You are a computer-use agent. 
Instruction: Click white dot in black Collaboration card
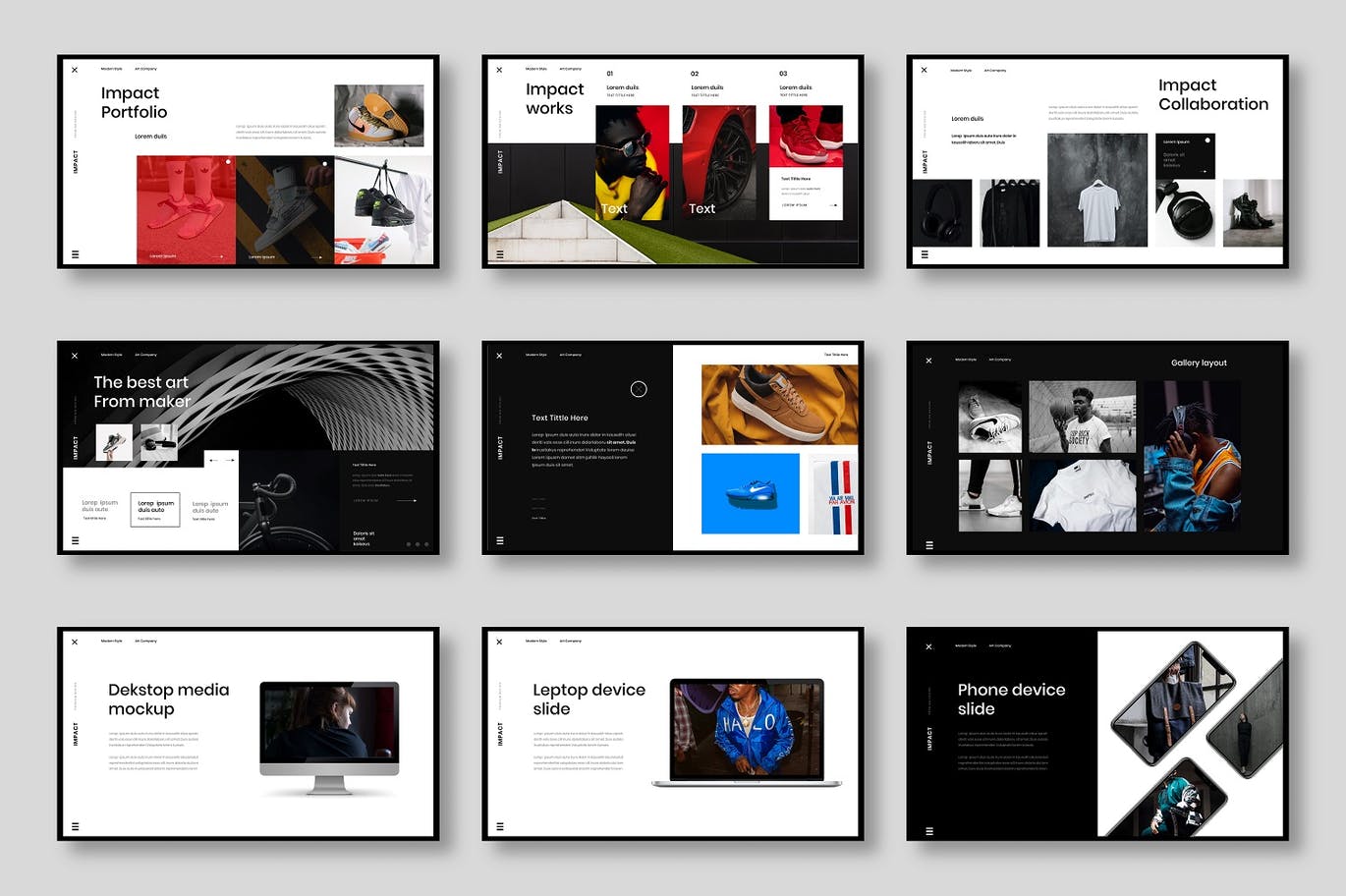pyautogui.click(x=1207, y=140)
